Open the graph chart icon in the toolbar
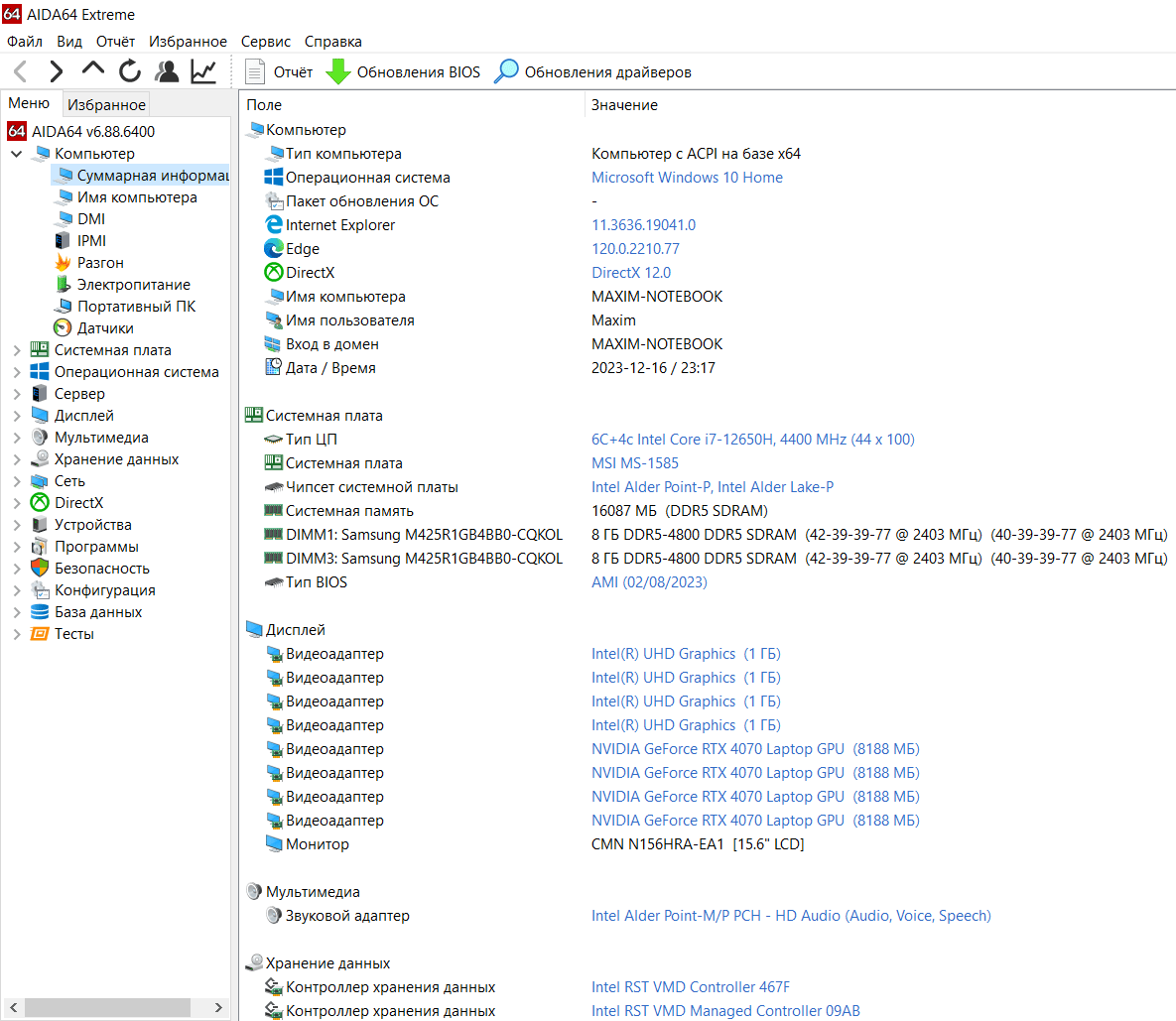 [x=203, y=71]
